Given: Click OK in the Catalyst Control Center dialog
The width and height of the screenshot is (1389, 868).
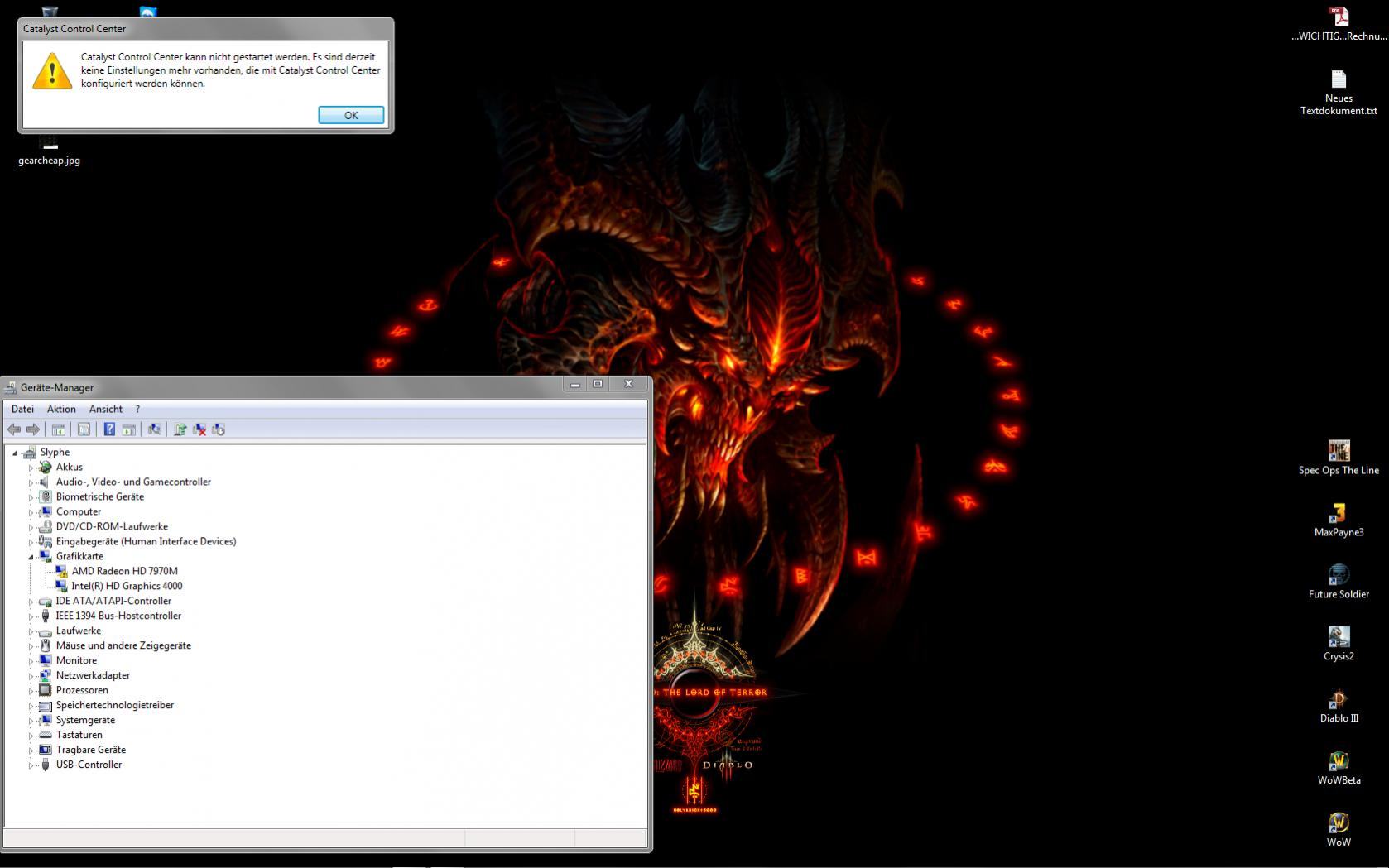Looking at the screenshot, I should coord(351,115).
